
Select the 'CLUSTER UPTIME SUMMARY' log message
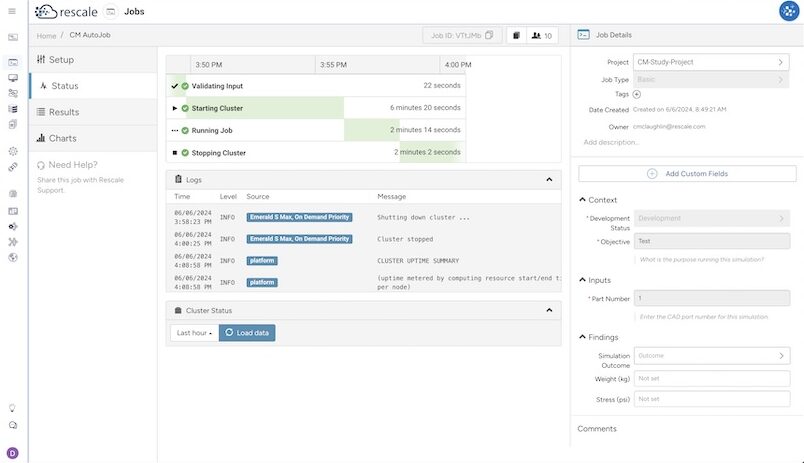coord(418,260)
